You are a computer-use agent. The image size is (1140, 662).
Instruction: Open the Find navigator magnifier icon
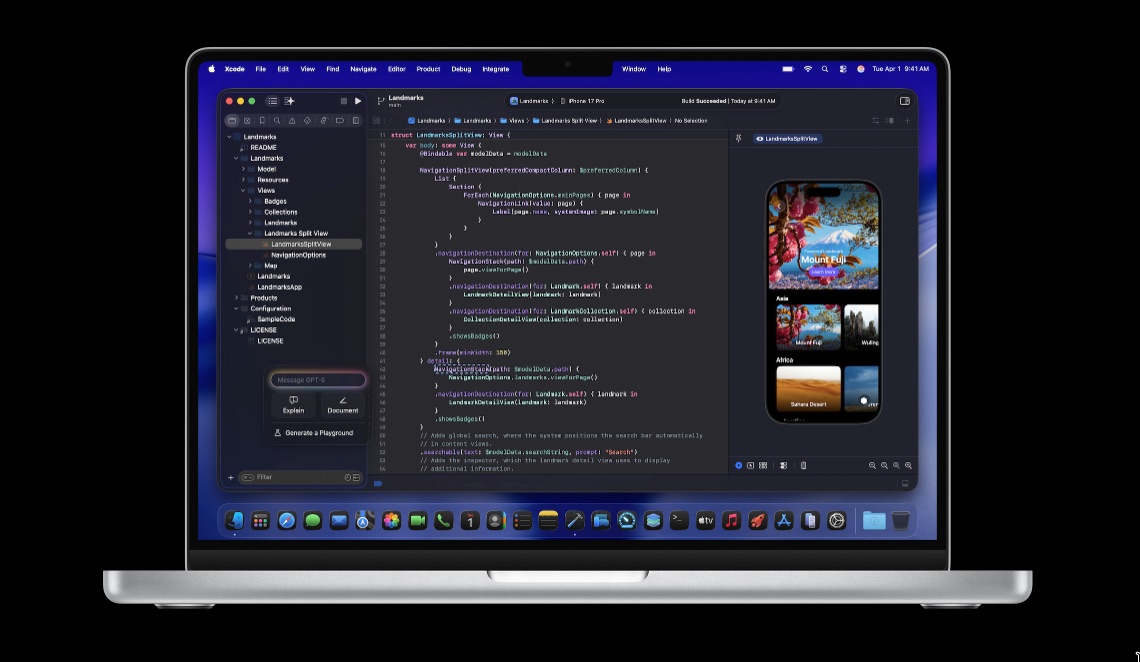click(278, 121)
